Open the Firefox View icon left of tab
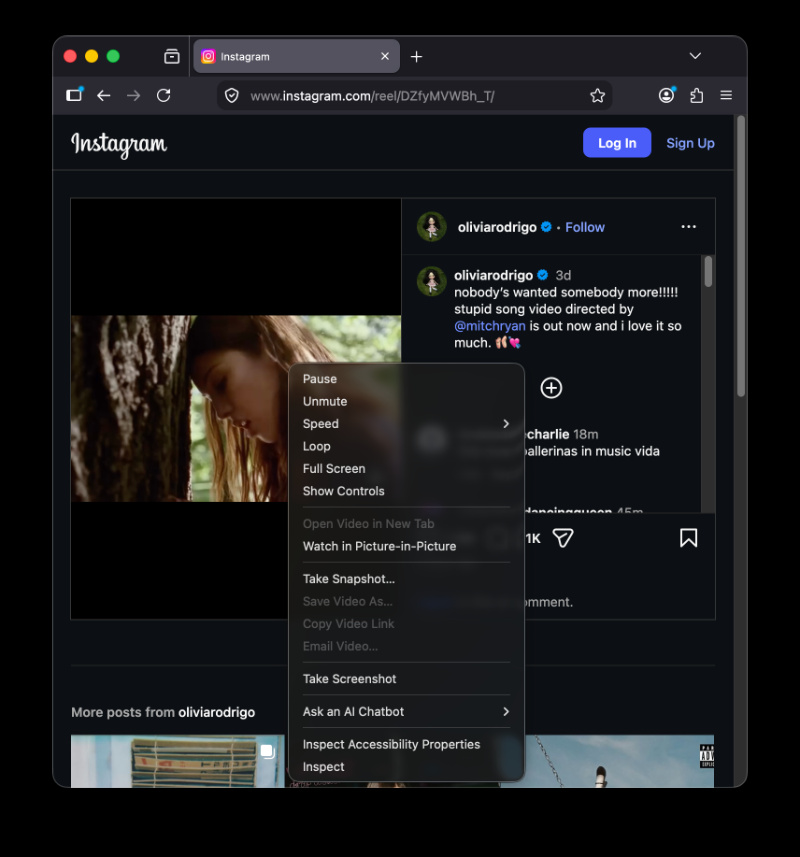 point(172,56)
